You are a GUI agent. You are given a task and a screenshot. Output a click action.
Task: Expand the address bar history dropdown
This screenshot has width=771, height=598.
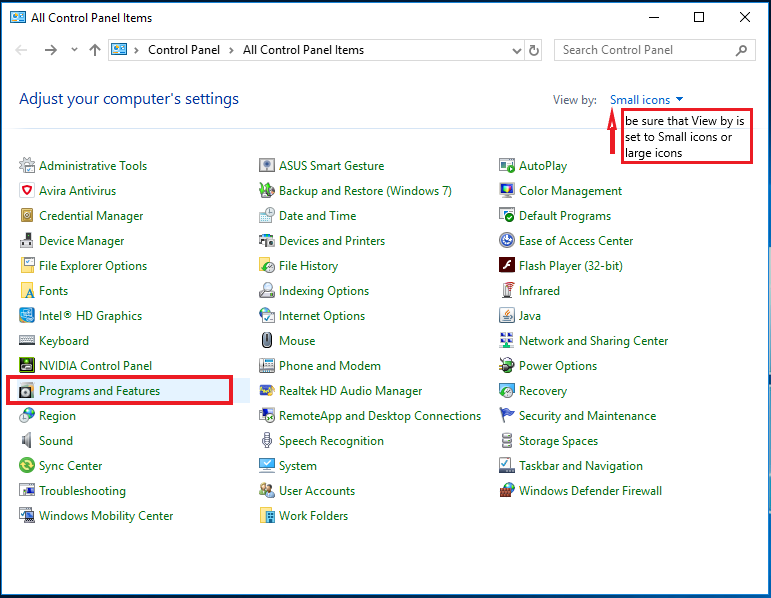pos(516,50)
